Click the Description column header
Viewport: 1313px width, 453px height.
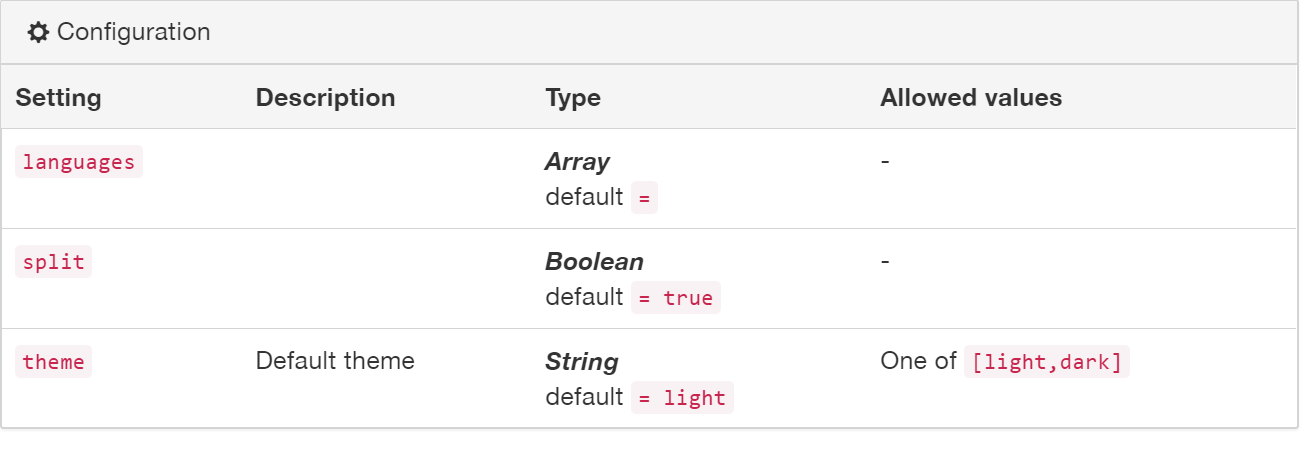(x=325, y=98)
